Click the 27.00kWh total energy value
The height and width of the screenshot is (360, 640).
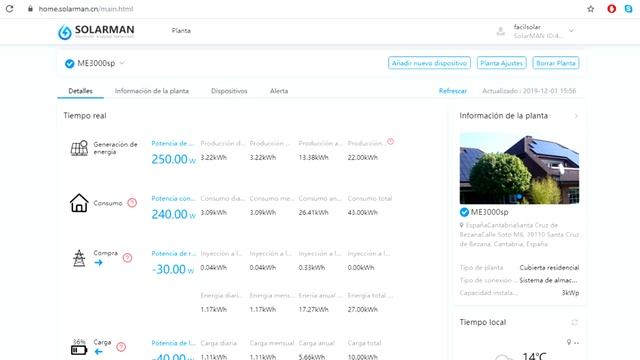coord(362,310)
